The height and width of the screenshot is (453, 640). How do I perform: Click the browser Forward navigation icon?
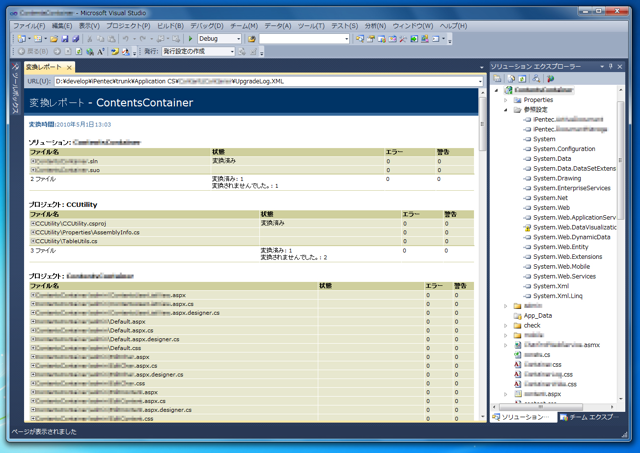click(x=57, y=51)
